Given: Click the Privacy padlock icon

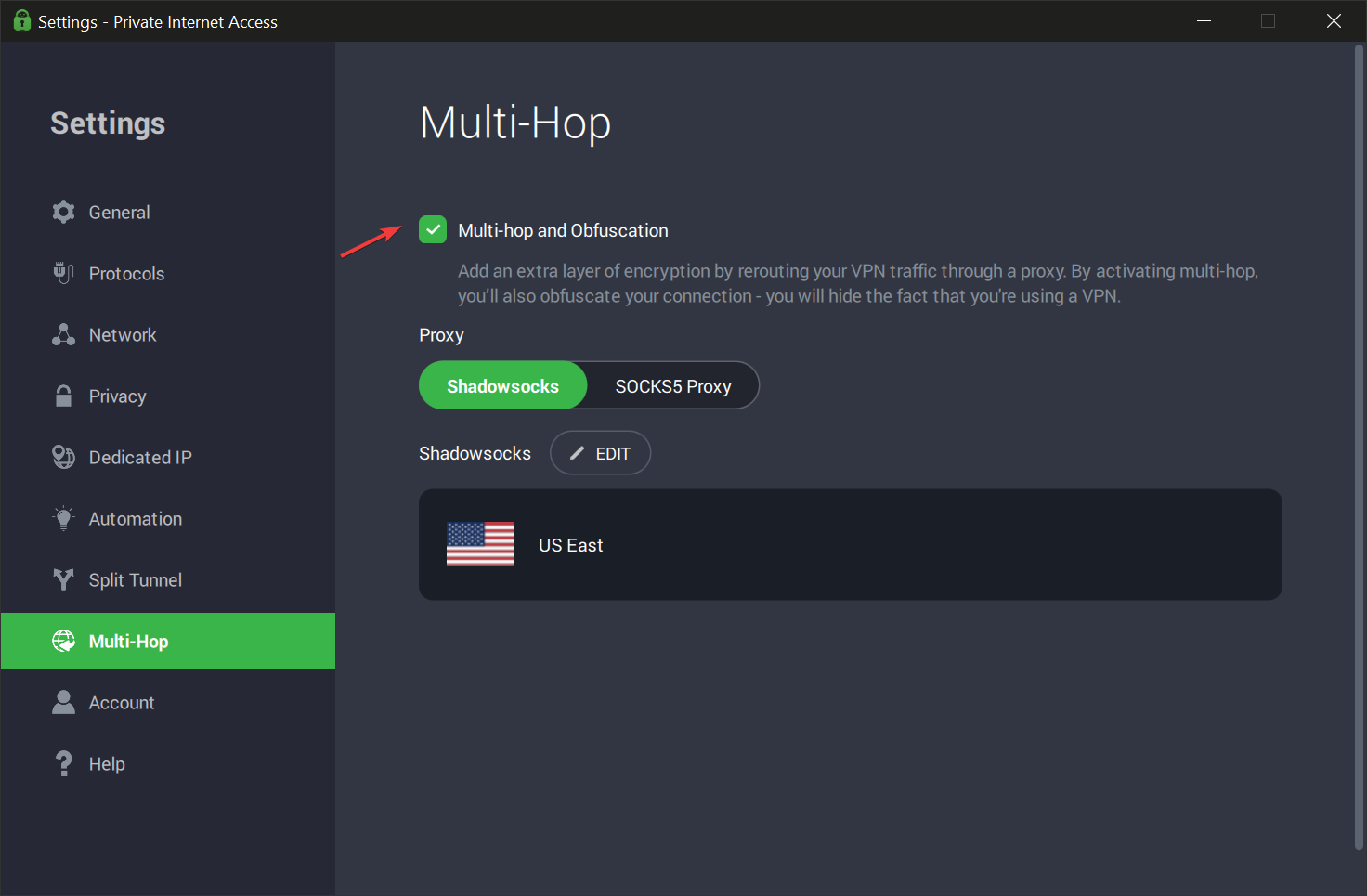Looking at the screenshot, I should pyautogui.click(x=63, y=396).
